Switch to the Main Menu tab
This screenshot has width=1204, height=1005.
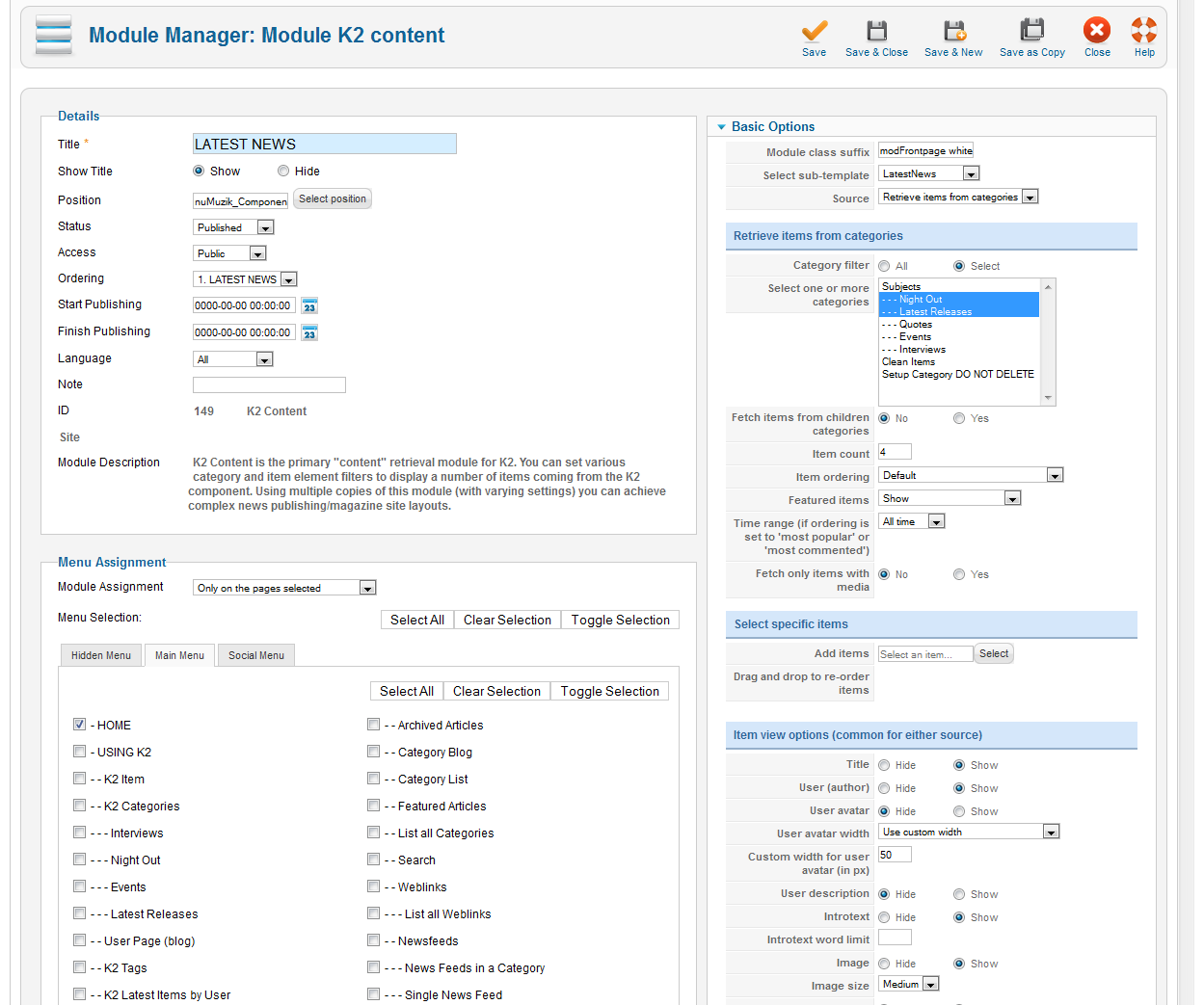(179, 655)
